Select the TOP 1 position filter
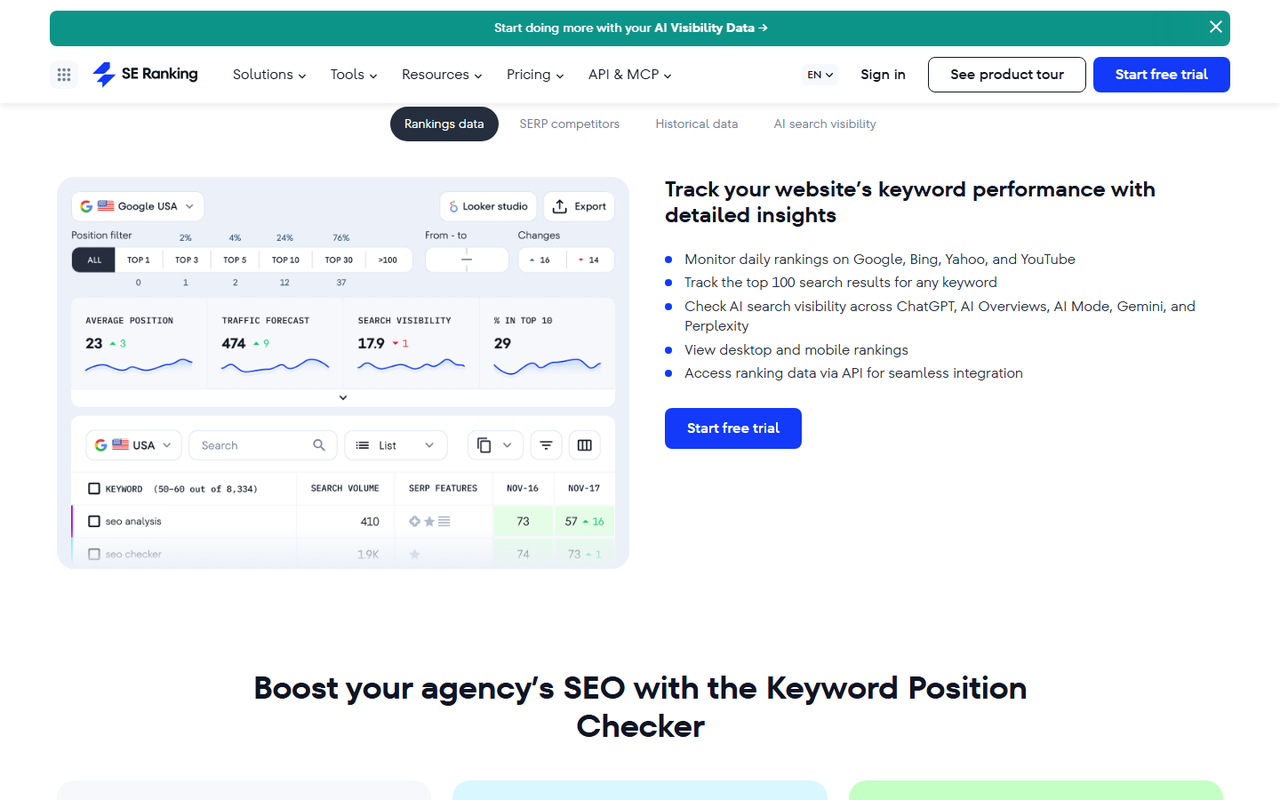Viewport: 1280px width, 800px height. coord(138,260)
